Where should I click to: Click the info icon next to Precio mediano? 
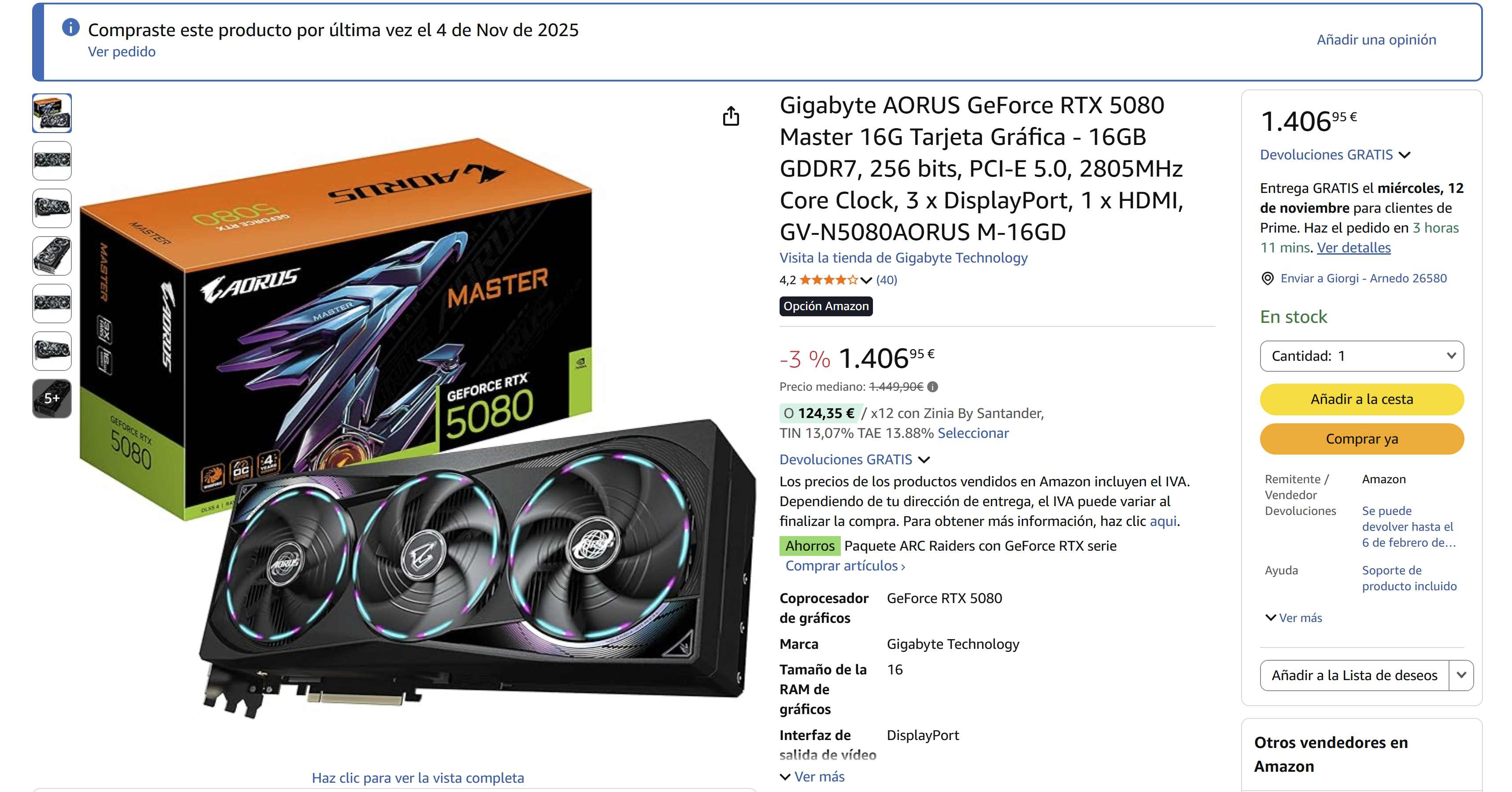click(x=933, y=387)
